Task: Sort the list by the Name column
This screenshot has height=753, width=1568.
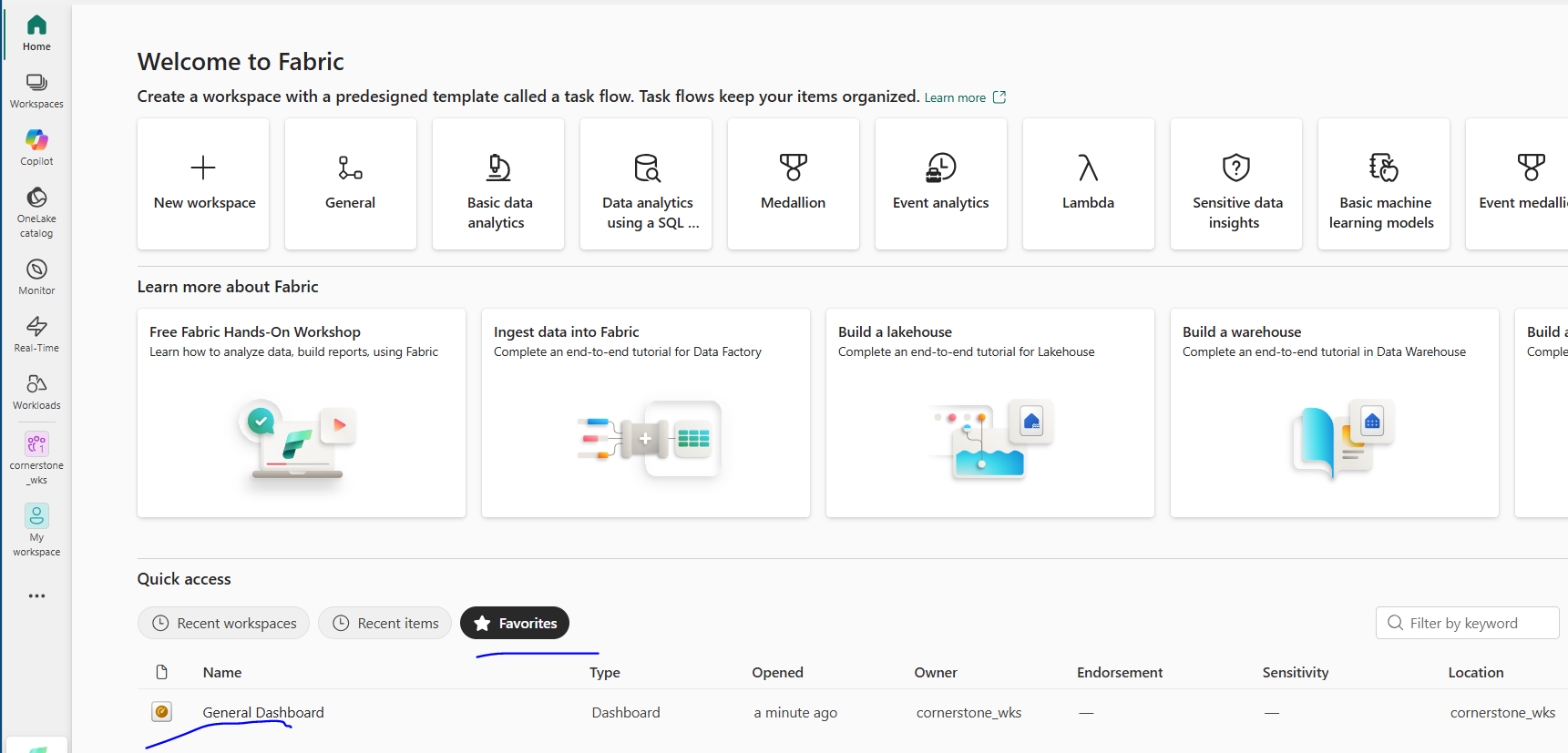Action: (x=222, y=672)
